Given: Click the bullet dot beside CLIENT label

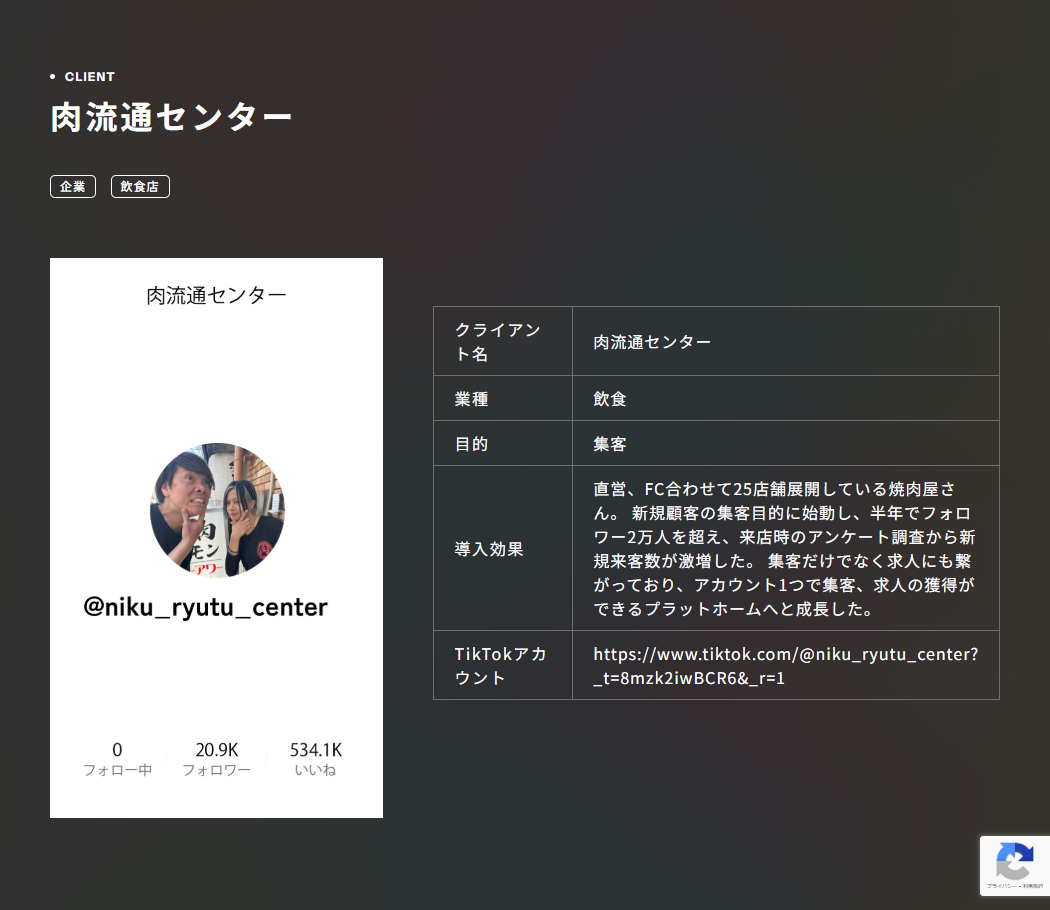Looking at the screenshot, I should pos(52,76).
